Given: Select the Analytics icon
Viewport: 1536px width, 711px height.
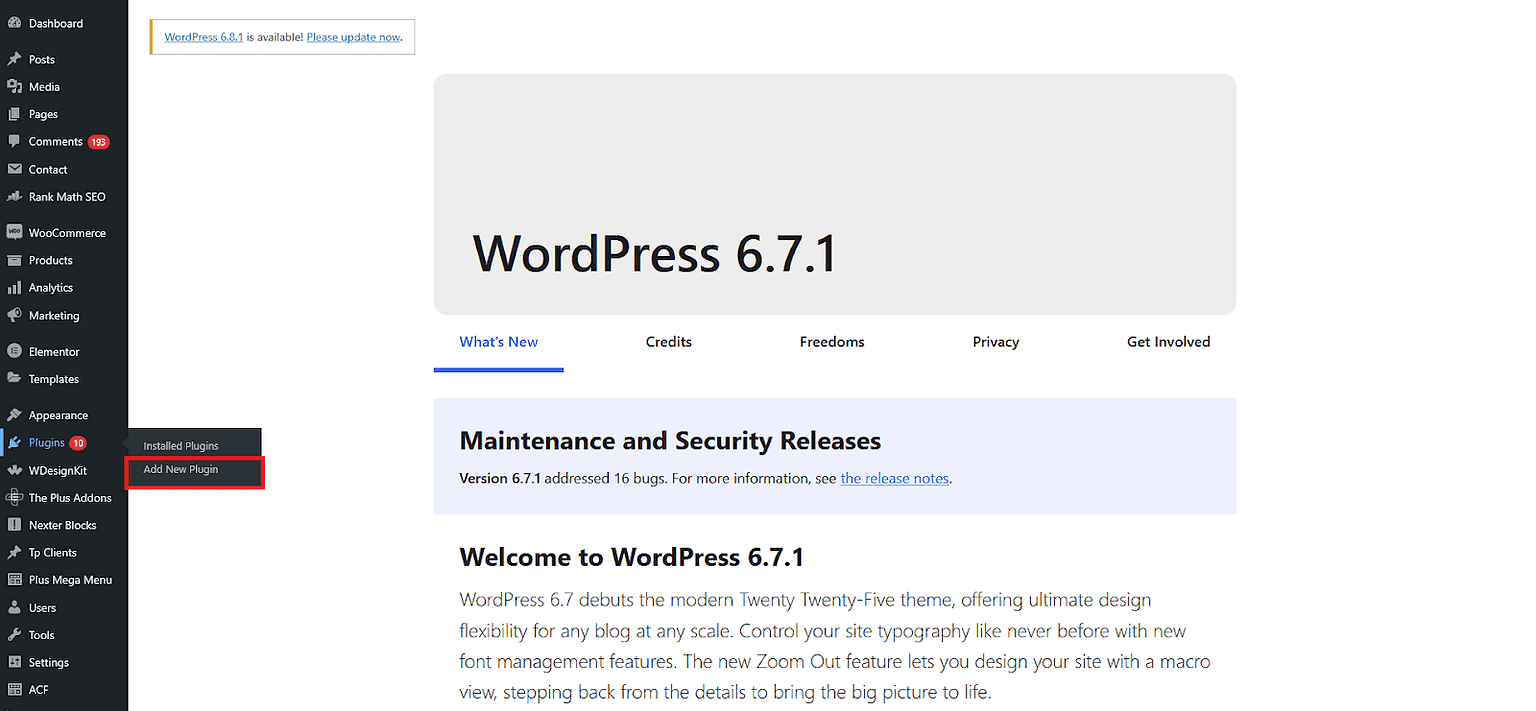Looking at the screenshot, I should [x=14, y=287].
